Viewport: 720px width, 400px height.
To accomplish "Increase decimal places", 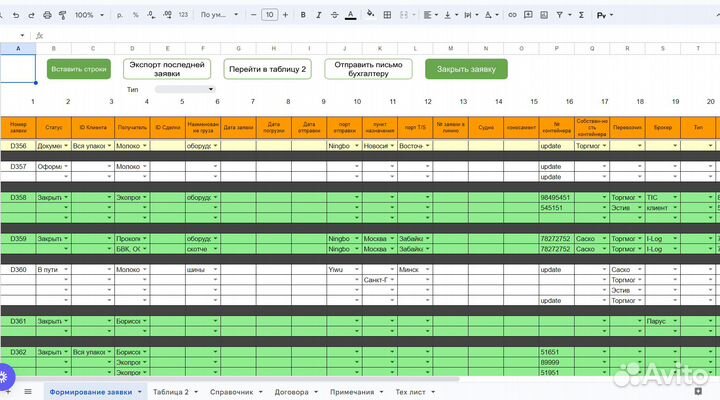I will pos(168,15).
